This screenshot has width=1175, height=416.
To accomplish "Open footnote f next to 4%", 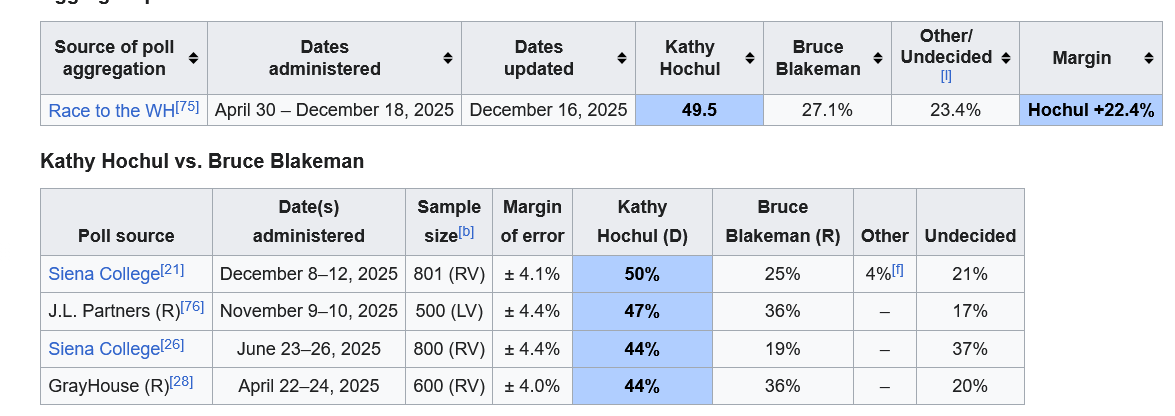I will click(x=897, y=269).
